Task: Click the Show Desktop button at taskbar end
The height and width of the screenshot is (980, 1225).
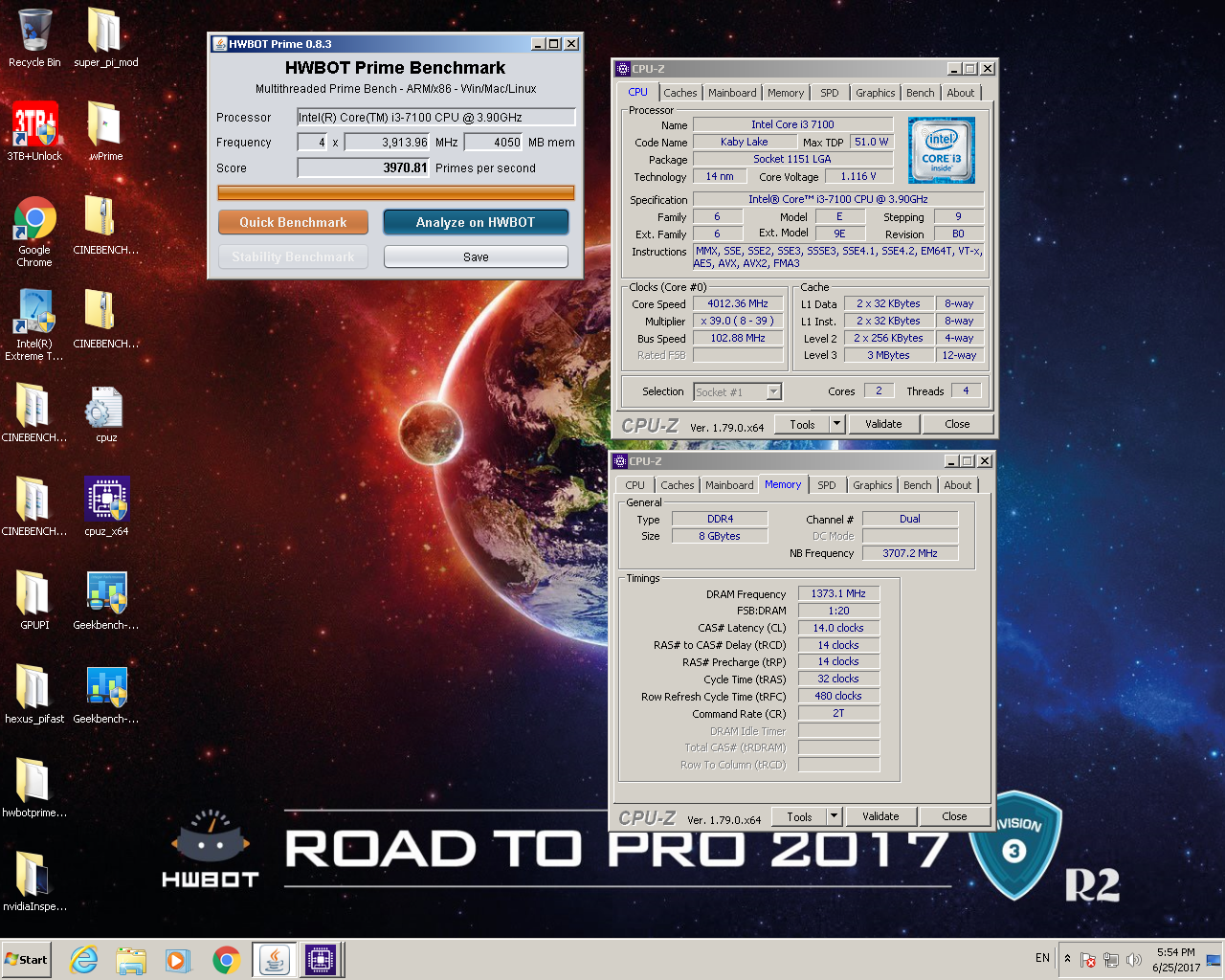Action: [1214, 960]
